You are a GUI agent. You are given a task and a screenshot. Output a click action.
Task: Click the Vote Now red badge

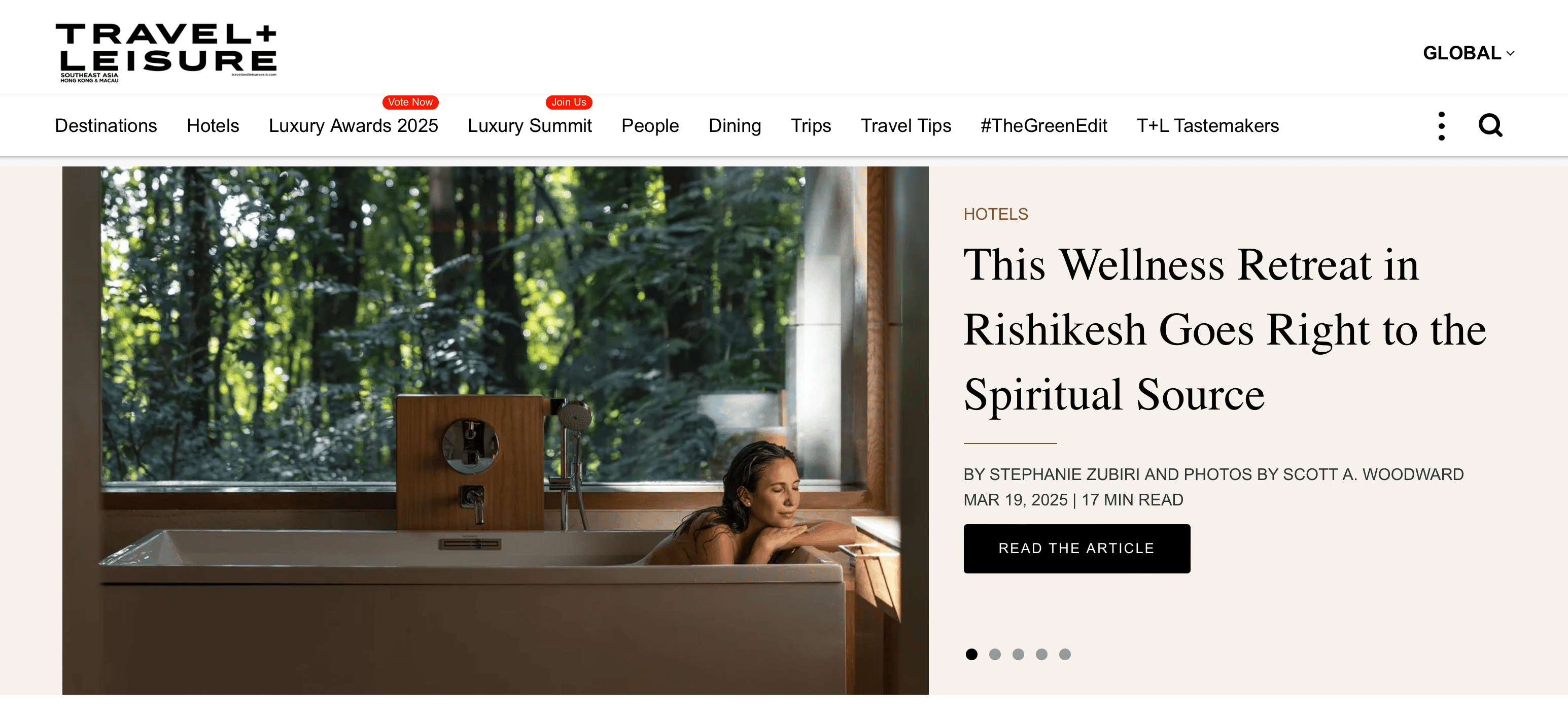coord(410,103)
